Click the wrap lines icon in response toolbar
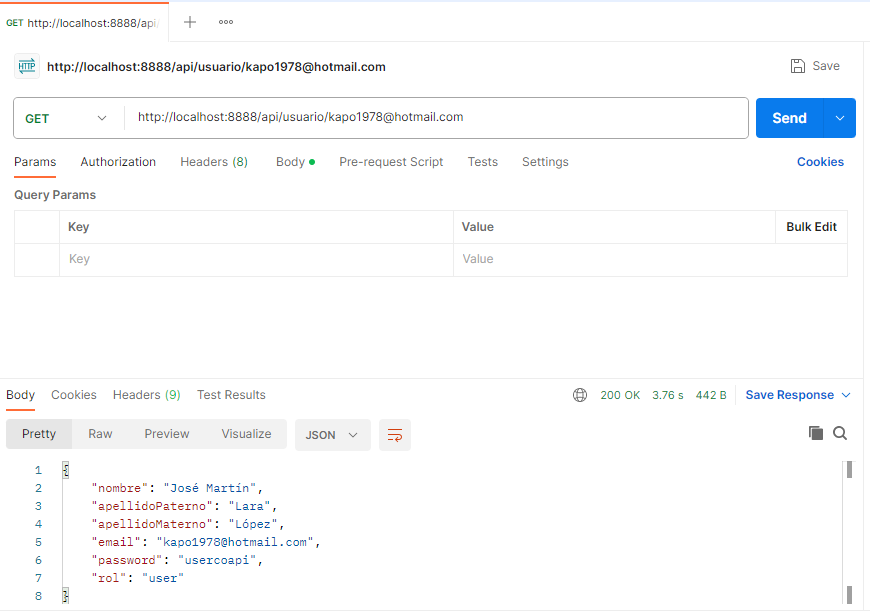The image size is (870, 616). (395, 435)
